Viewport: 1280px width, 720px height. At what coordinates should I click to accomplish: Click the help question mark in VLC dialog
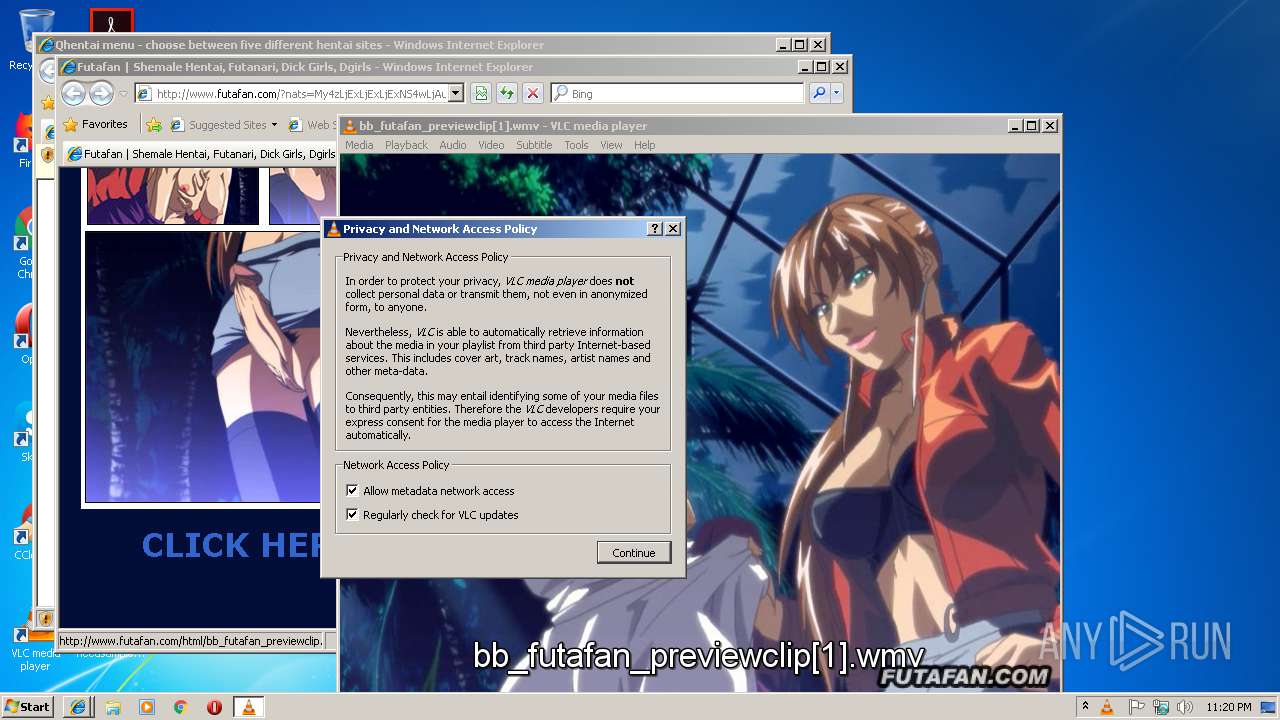(x=655, y=229)
